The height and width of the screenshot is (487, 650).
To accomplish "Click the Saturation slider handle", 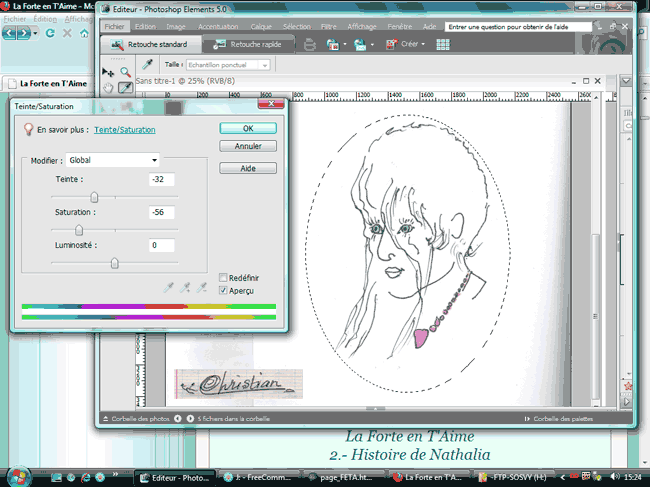I will tap(79, 229).
